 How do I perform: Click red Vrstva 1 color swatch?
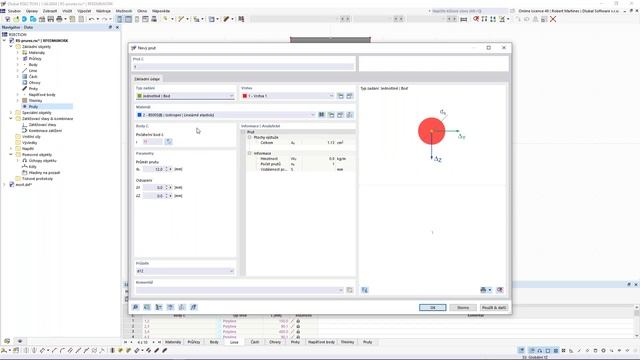(x=245, y=96)
